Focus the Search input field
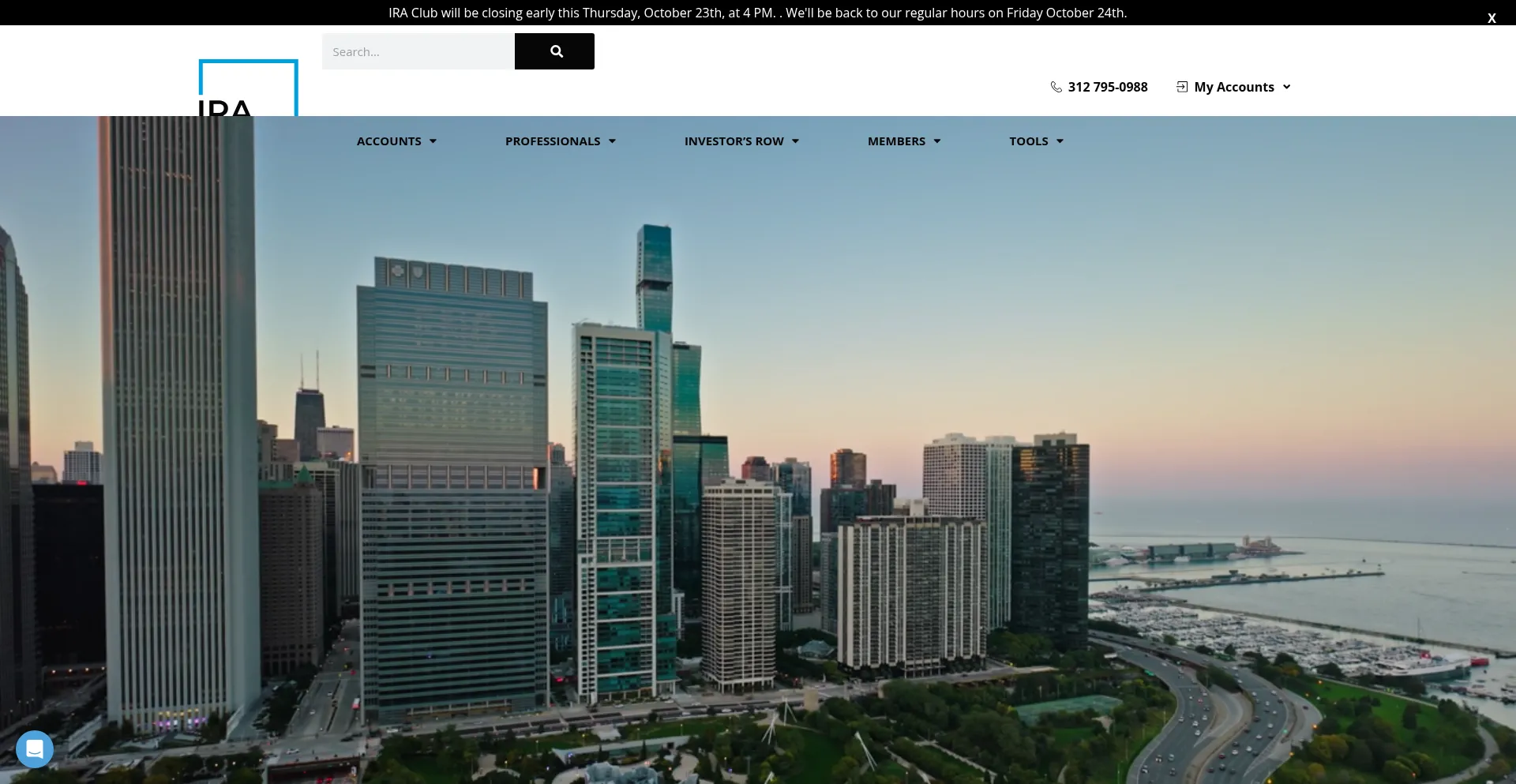 point(418,51)
